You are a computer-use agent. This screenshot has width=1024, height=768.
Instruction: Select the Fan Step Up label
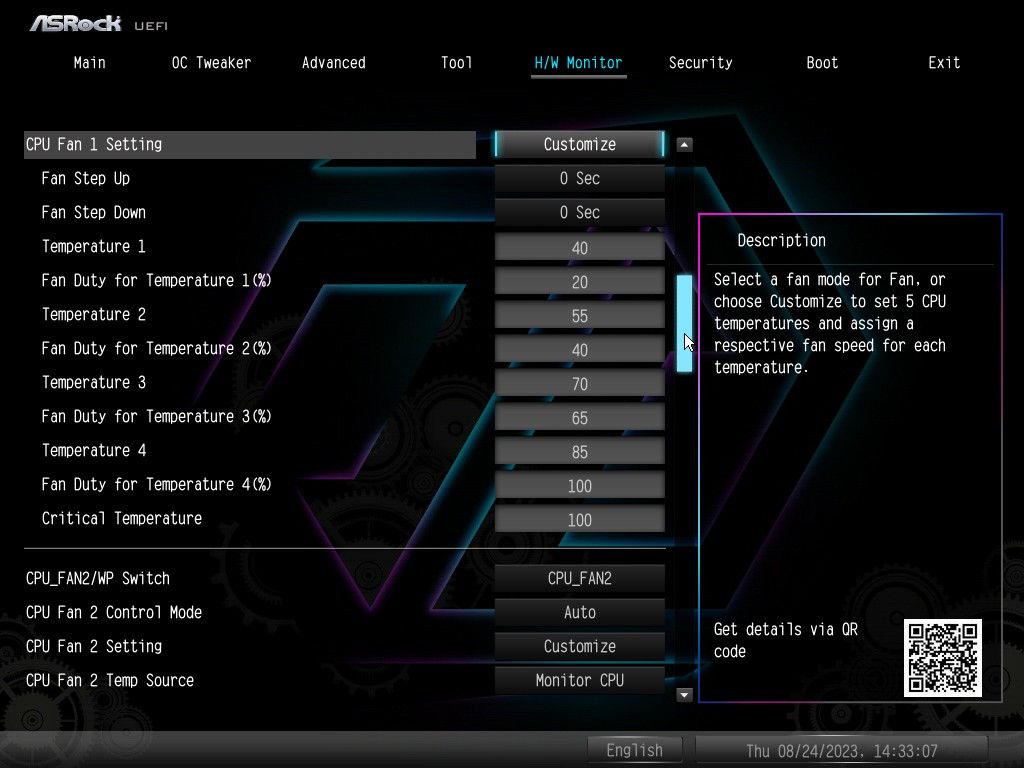[x=86, y=178]
